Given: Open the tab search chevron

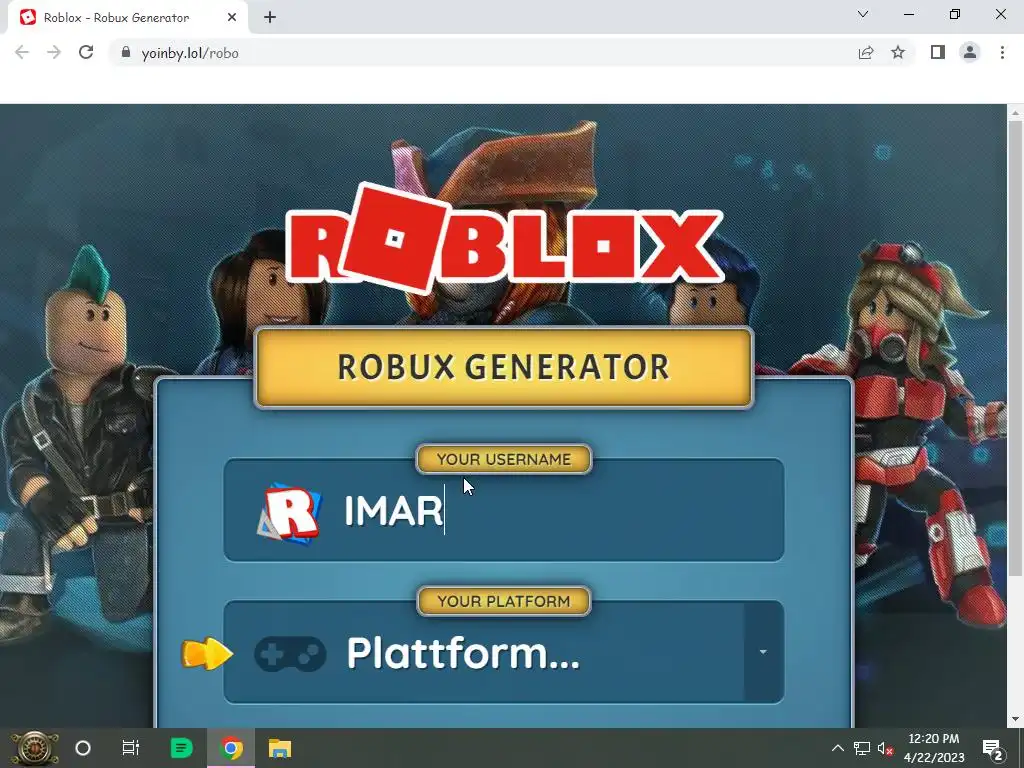Looking at the screenshot, I should 863,14.
